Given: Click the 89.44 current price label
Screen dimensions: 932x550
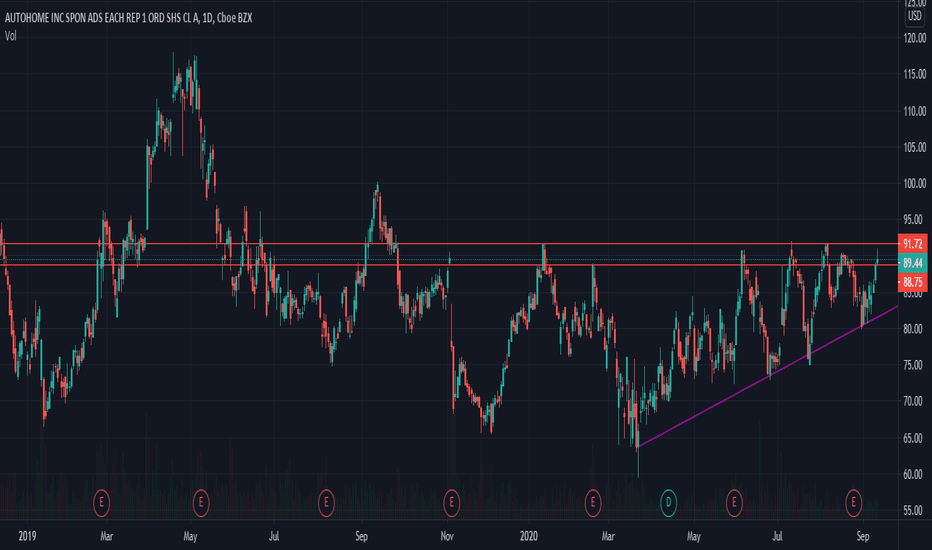Looking at the screenshot, I should [912, 263].
